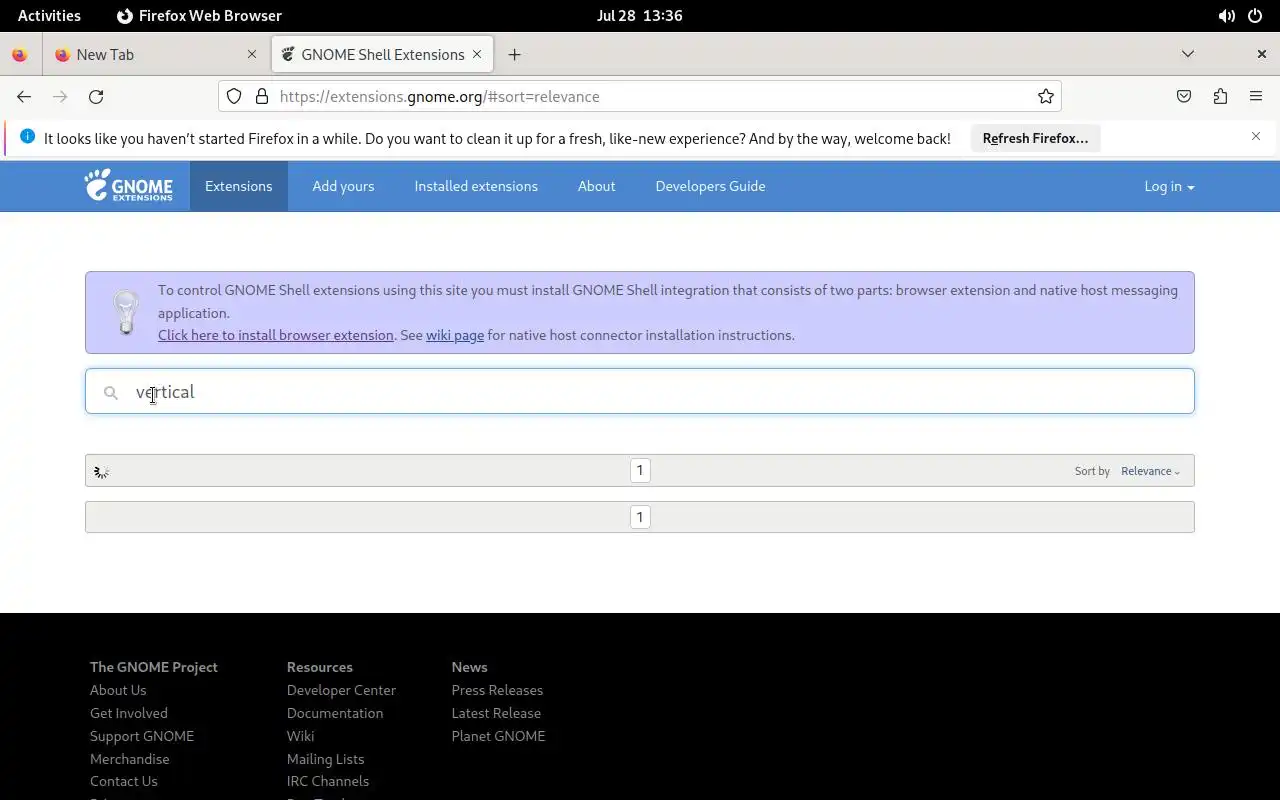Click the Forward navigation arrow
Image resolution: width=1280 pixels, height=800 pixels.
pos(60,96)
